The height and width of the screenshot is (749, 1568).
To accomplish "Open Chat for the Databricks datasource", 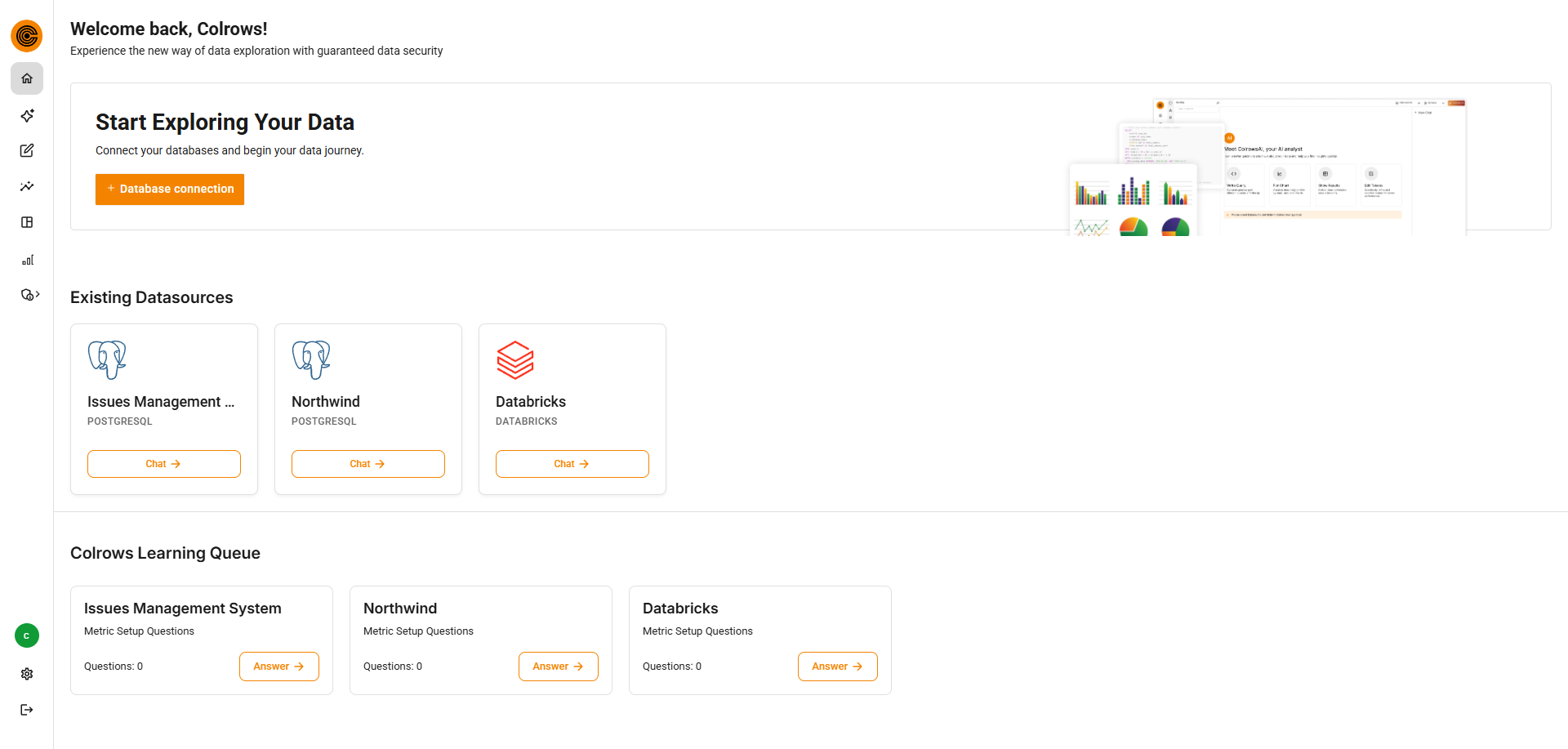I will tap(572, 463).
